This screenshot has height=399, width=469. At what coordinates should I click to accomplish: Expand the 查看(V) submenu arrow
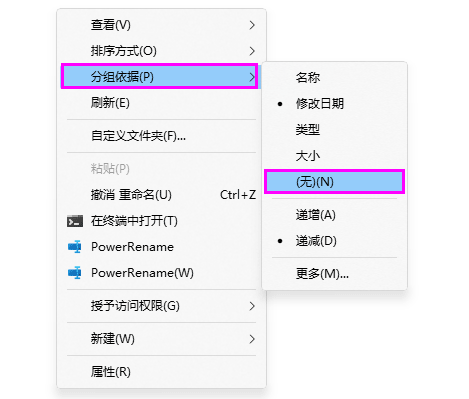(252, 25)
